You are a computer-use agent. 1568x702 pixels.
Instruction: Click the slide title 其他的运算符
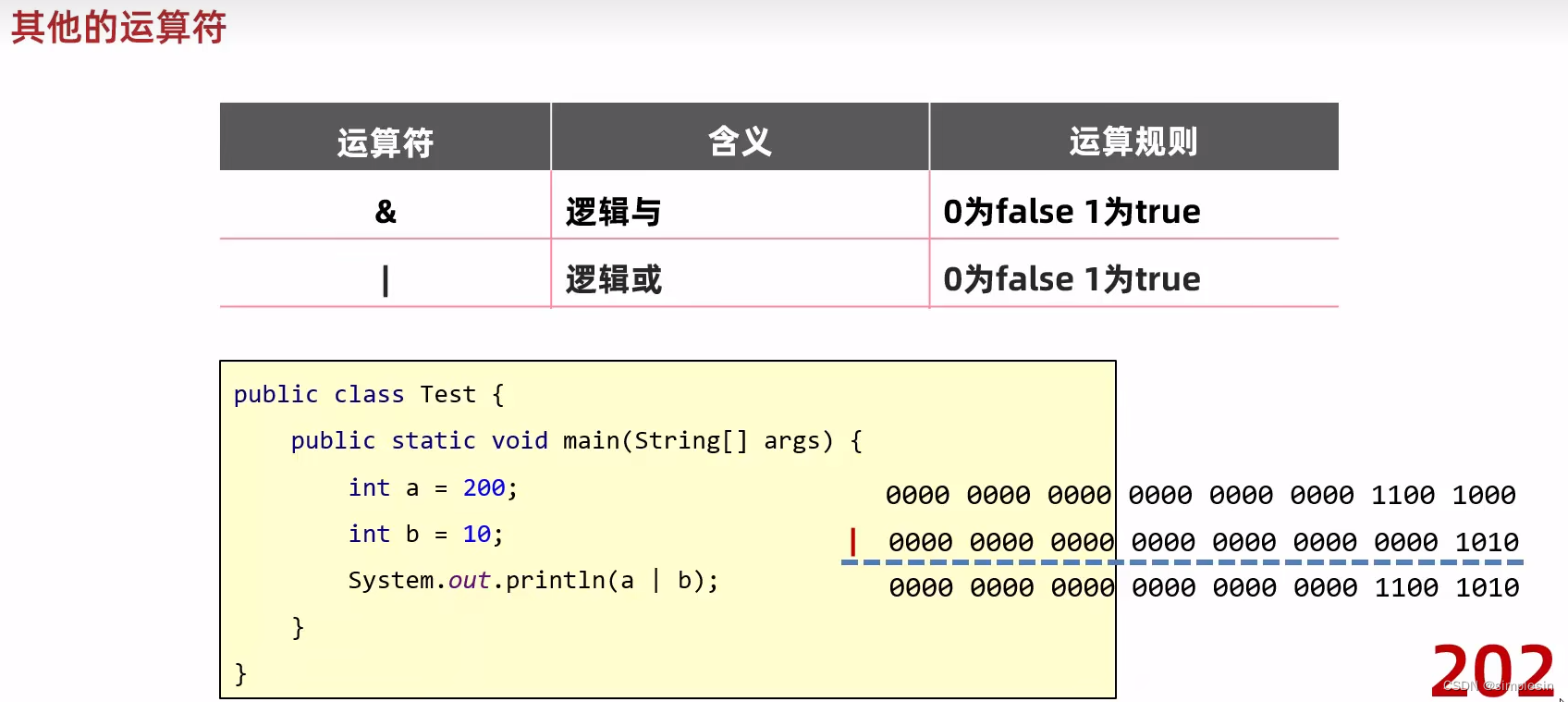point(118,27)
